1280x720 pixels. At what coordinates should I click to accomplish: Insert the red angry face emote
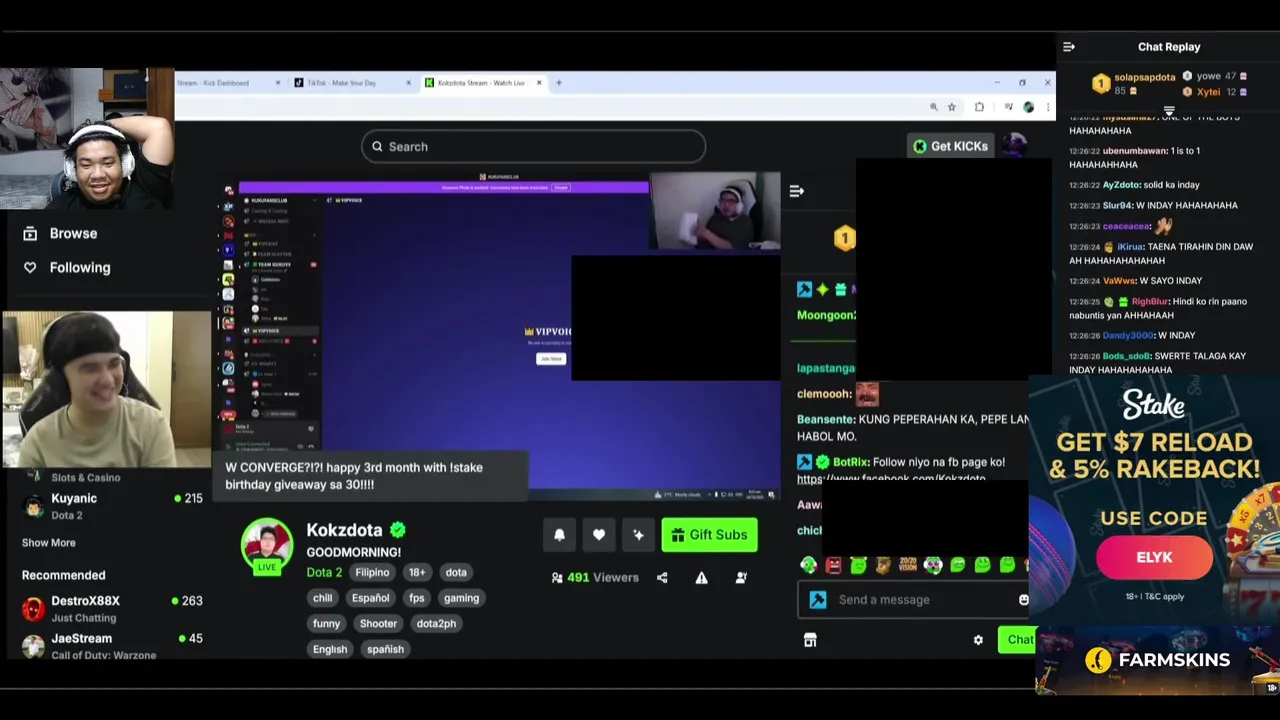833,565
